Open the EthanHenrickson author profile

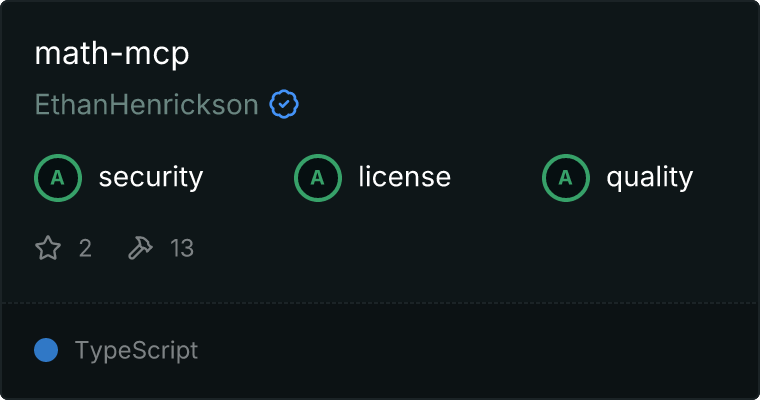[x=147, y=105]
